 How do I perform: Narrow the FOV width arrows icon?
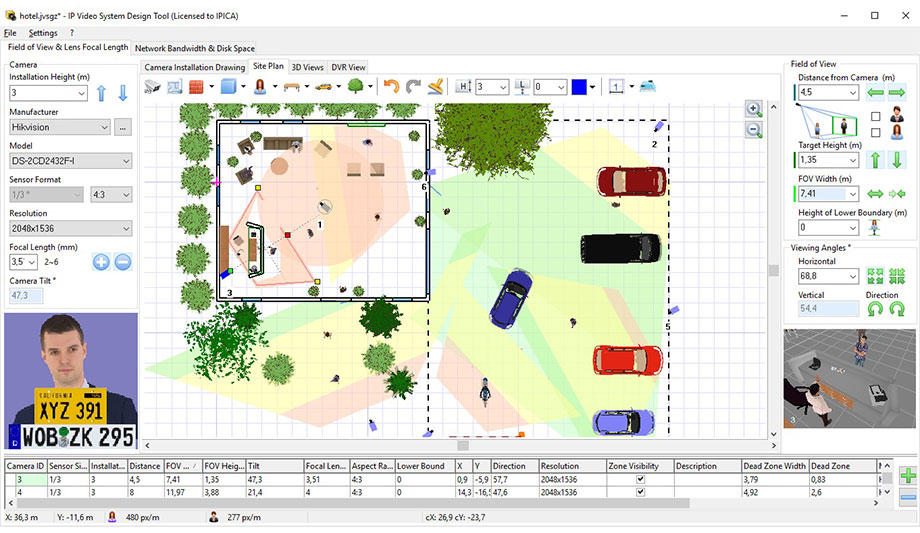click(897, 194)
